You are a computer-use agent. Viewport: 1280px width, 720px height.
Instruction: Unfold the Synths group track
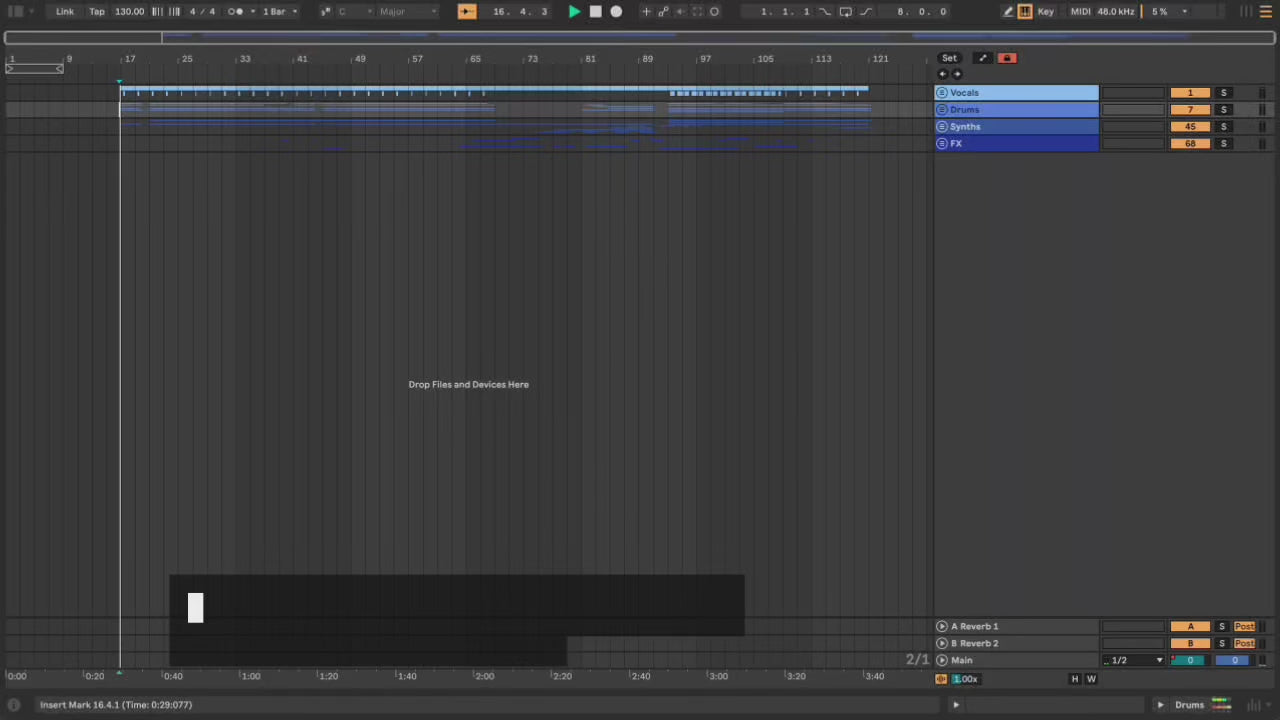click(942, 127)
